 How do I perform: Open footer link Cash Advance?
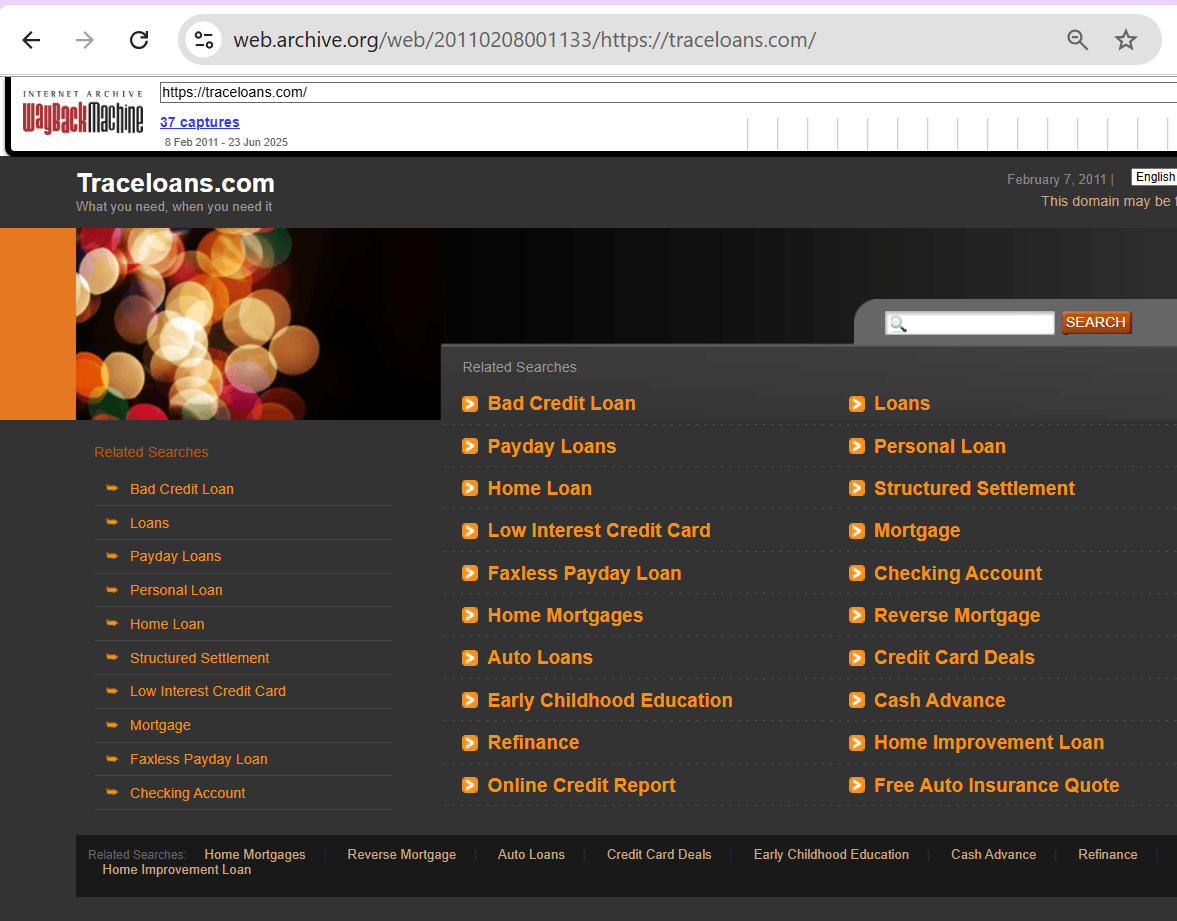coord(994,854)
